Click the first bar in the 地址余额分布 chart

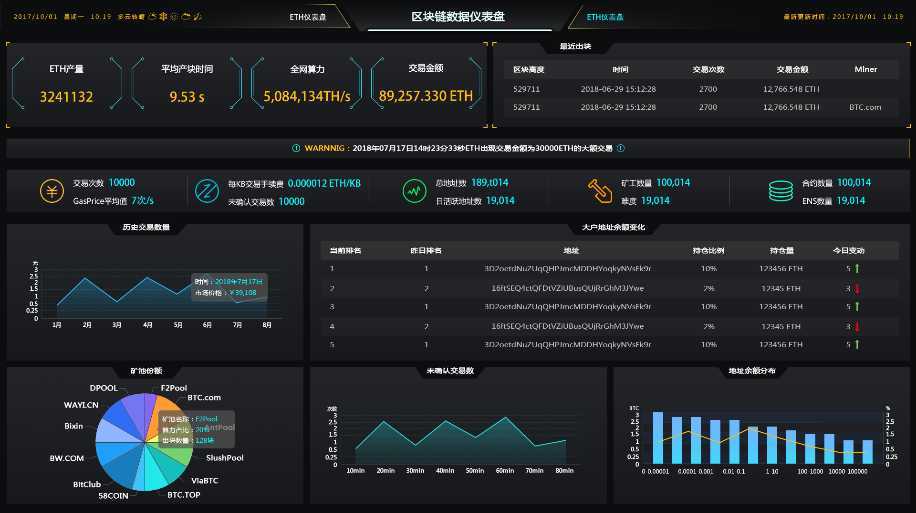coord(658,438)
